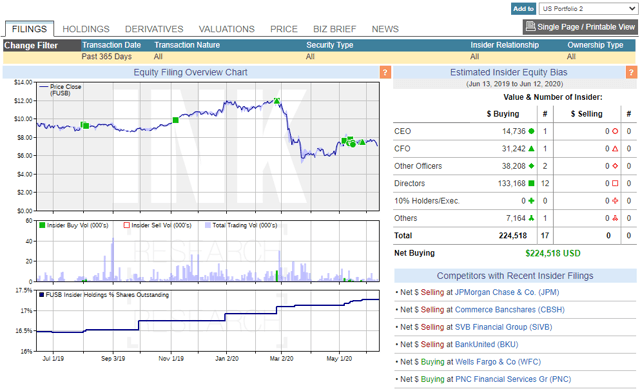Open the VALUATIONS tab

[x=227, y=29]
